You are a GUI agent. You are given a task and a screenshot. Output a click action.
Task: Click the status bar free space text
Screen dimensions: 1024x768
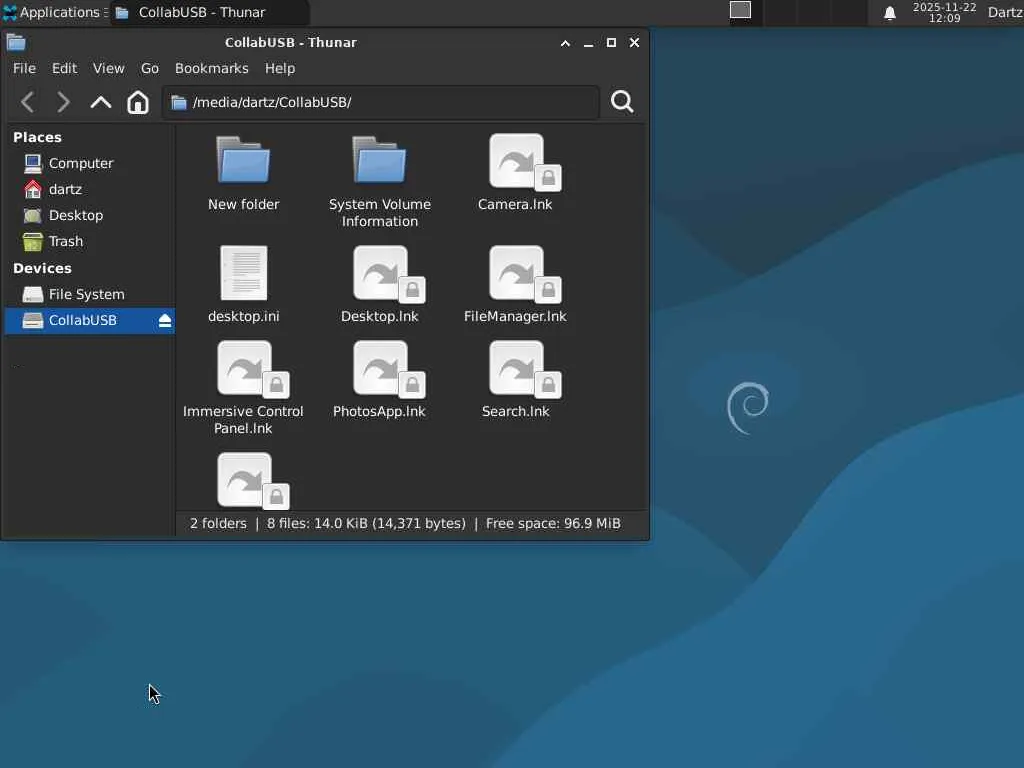pos(553,524)
